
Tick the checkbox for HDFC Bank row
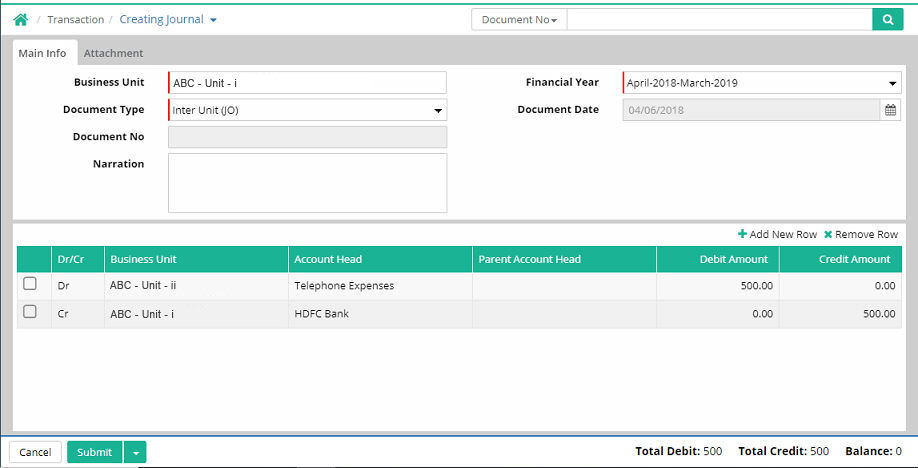click(x=30, y=312)
